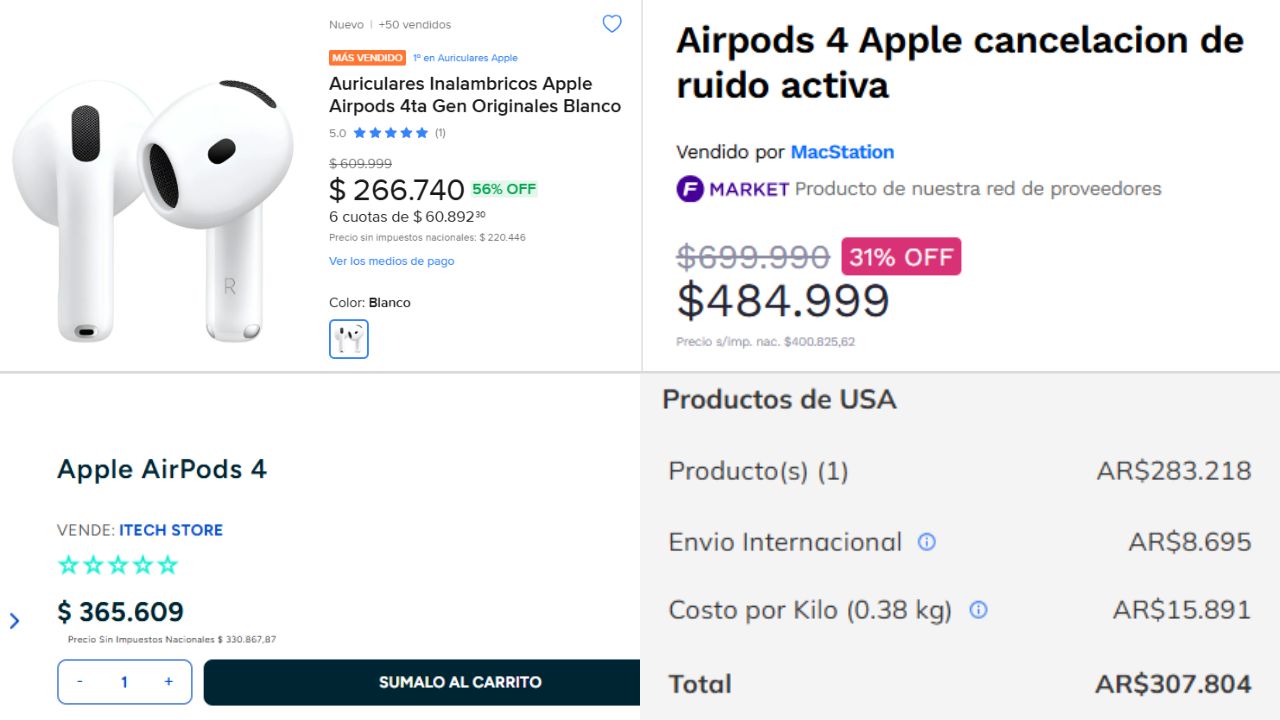Open the MacStation seller link
Screen dimensions: 1280x720
coord(842,152)
